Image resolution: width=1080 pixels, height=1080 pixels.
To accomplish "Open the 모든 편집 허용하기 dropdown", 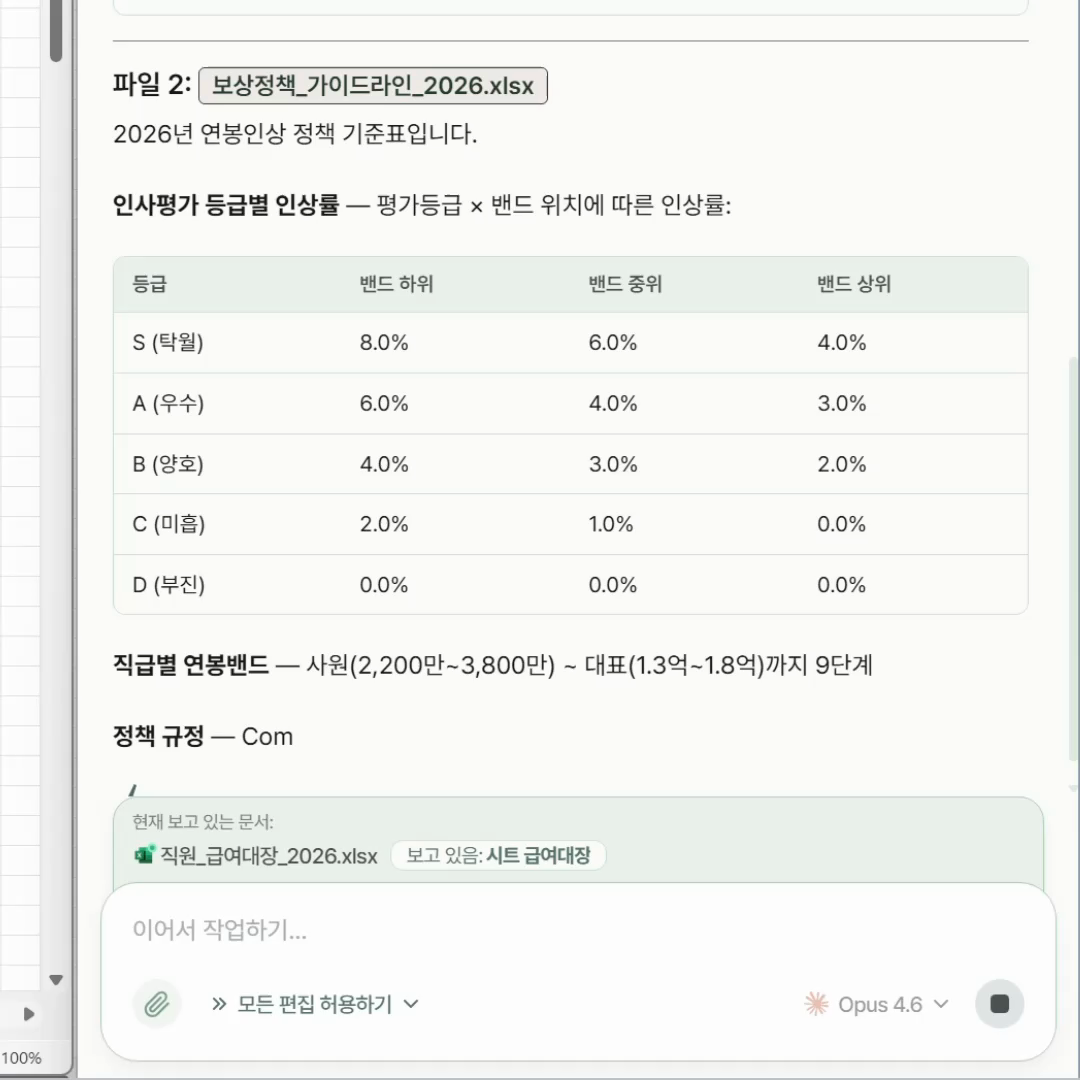I will (x=316, y=1004).
